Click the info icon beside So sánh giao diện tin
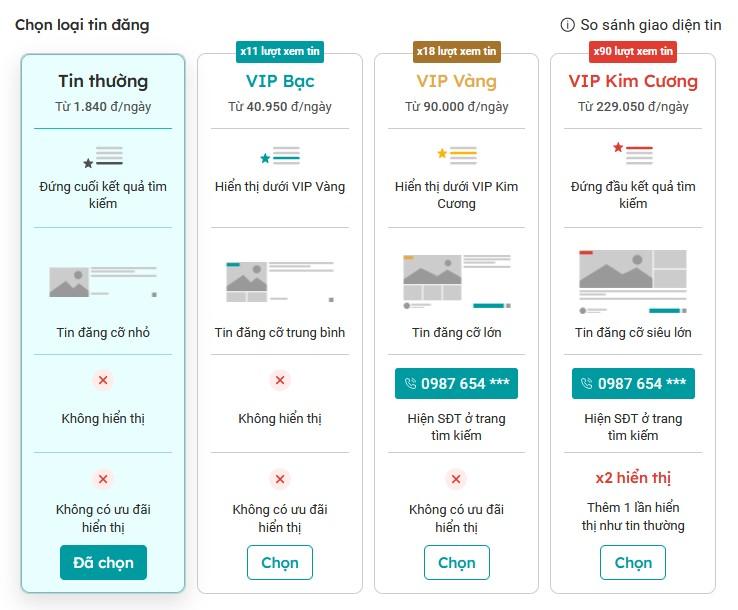738x610 pixels. (568, 25)
